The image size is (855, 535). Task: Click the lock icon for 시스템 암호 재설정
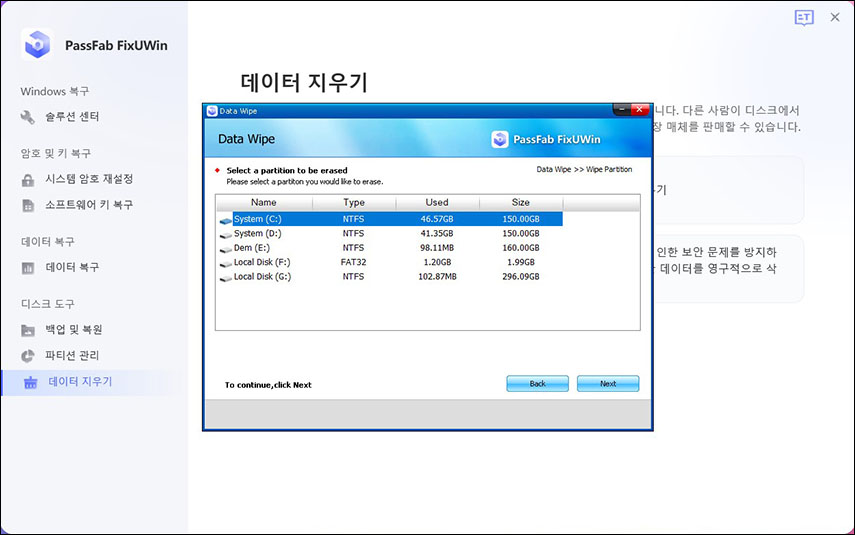(28, 180)
